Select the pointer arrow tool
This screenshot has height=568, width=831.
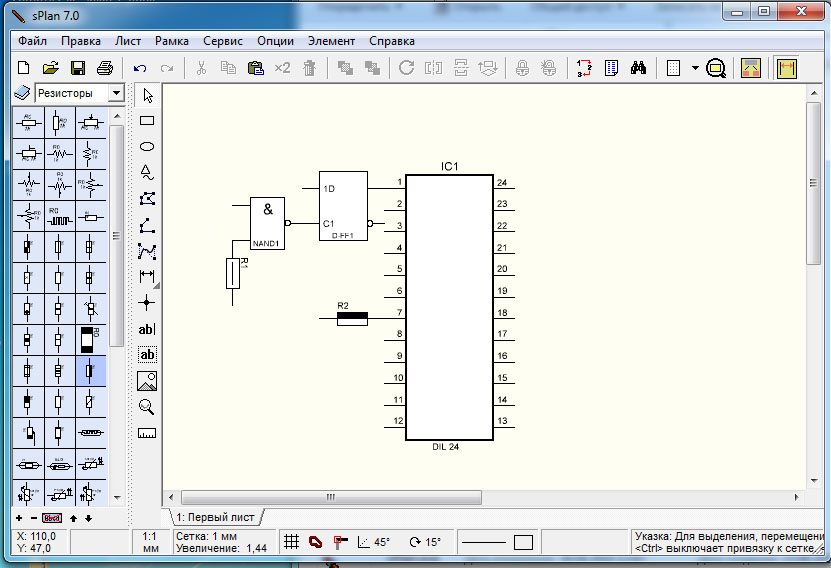147,95
